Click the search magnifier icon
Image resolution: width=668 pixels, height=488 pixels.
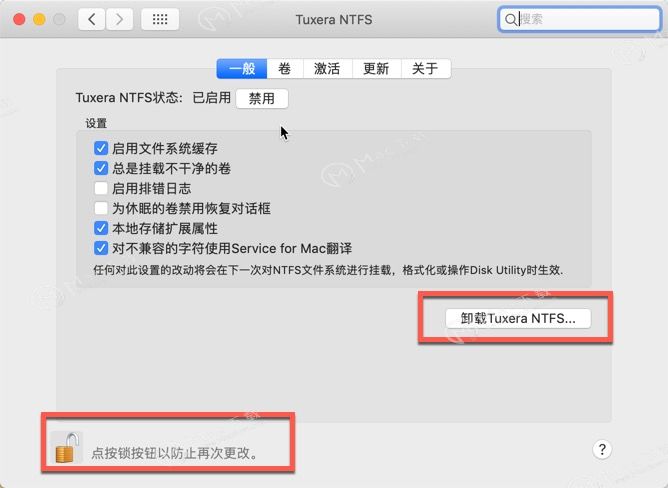pyautogui.click(x=510, y=19)
